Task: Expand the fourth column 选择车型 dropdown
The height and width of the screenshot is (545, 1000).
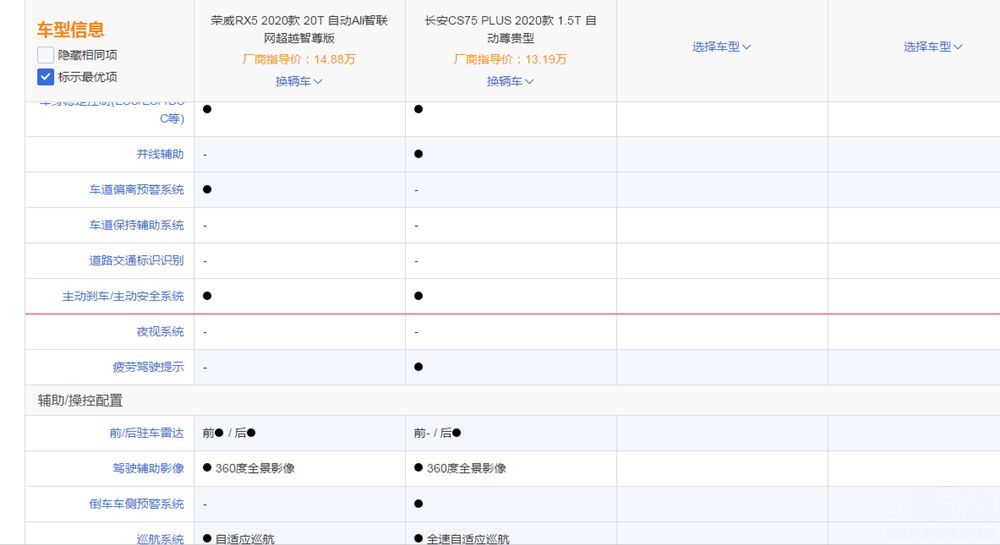Action: [x=932, y=47]
